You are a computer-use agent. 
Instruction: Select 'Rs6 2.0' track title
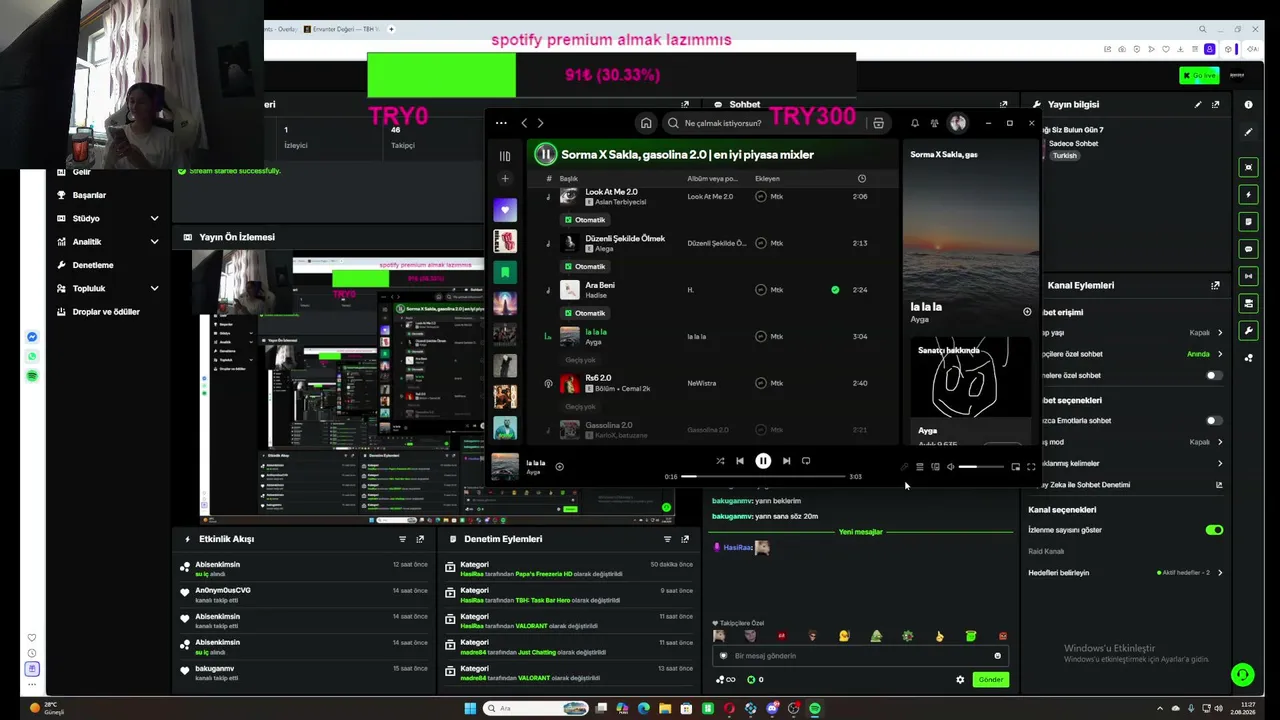tap(598, 378)
